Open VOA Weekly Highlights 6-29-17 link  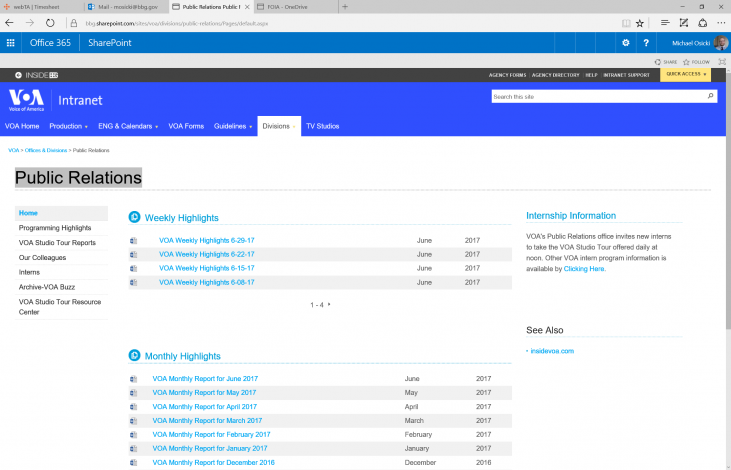click(206, 240)
